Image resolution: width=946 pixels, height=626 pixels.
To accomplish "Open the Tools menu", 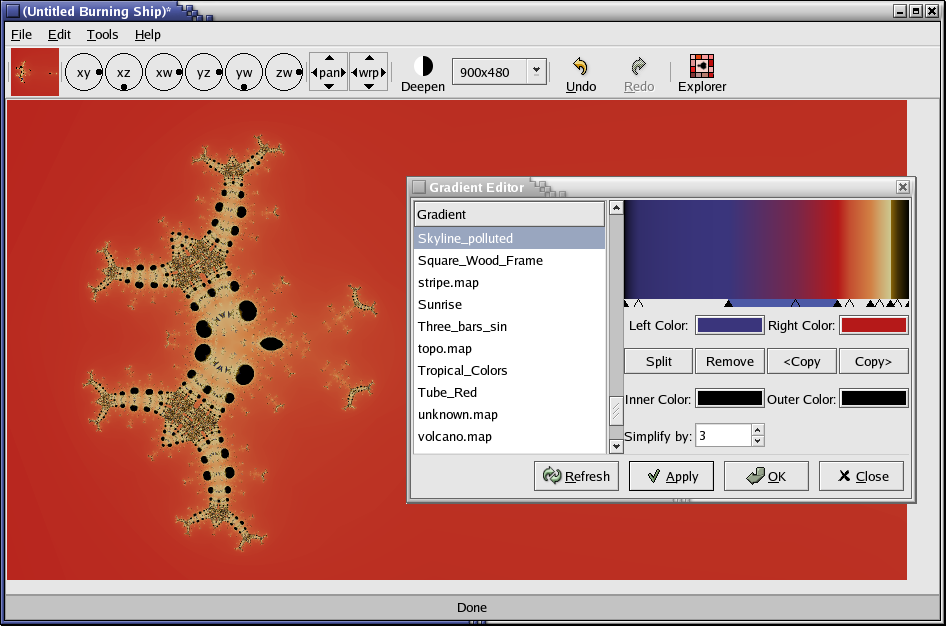I will click(x=102, y=34).
